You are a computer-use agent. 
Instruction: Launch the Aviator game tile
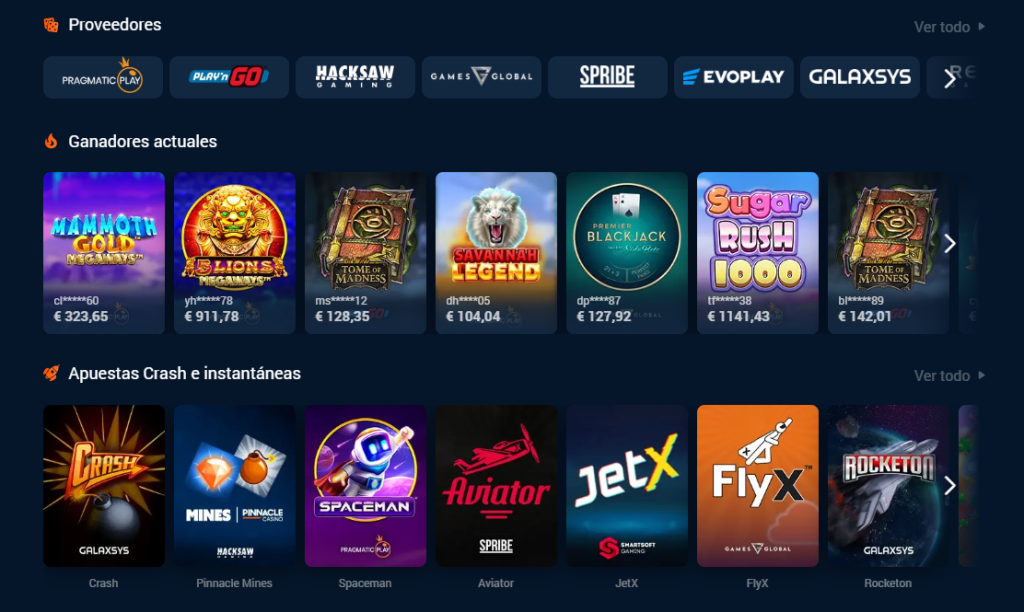pyautogui.click(x=496, y=486)
